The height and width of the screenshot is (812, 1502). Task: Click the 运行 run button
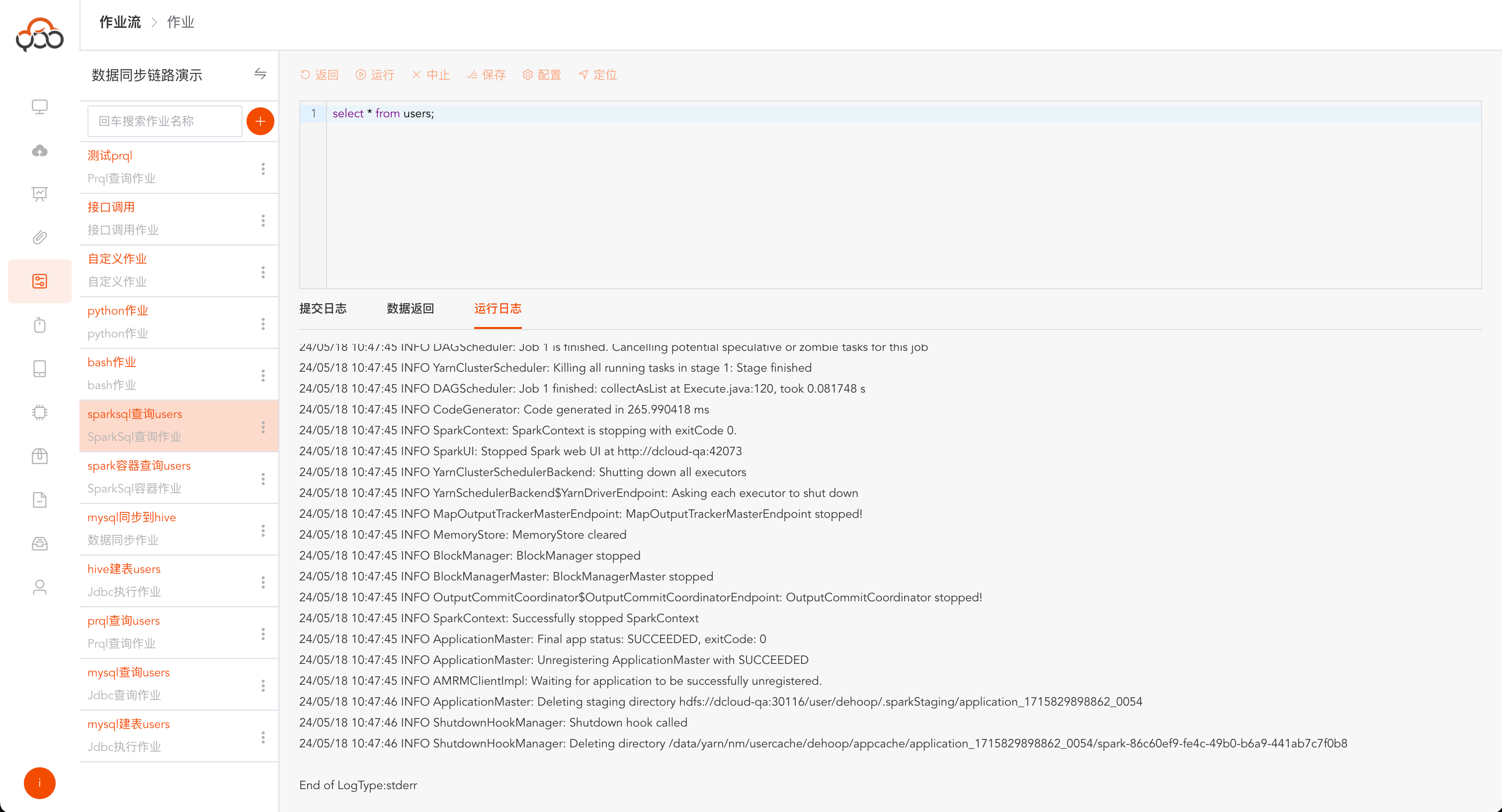click(x=375, y=75)
